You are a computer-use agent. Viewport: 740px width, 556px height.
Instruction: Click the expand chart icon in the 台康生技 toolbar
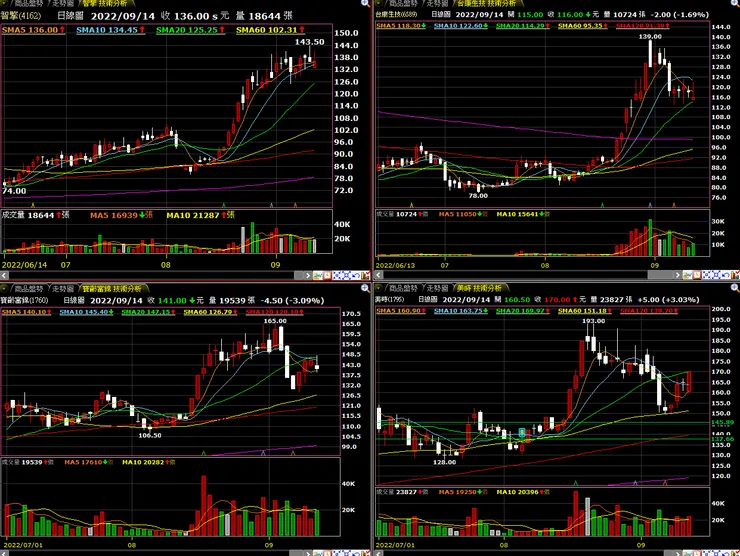point(716,275)
